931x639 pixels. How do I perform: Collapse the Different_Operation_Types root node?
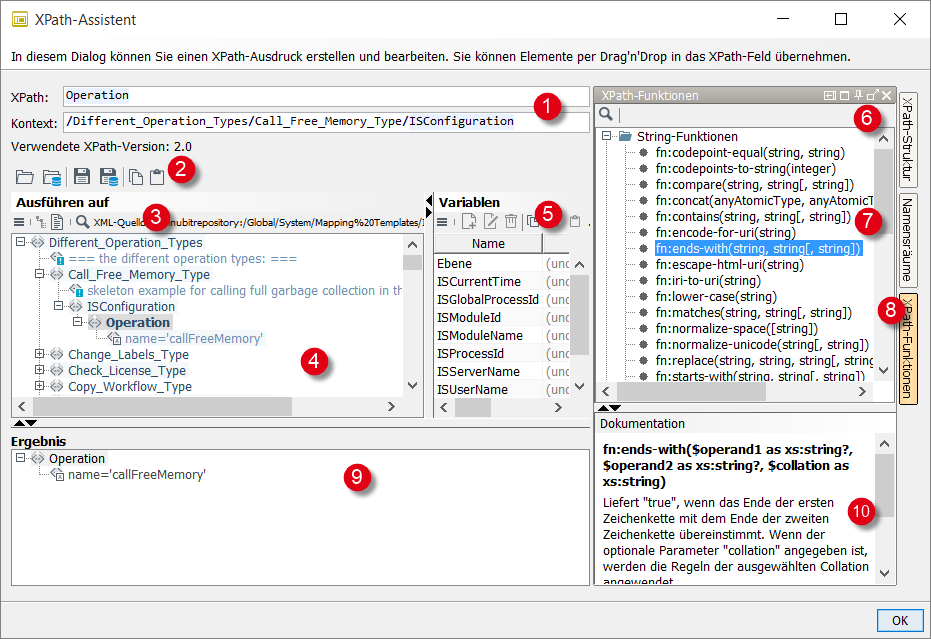tap(21, 242)
